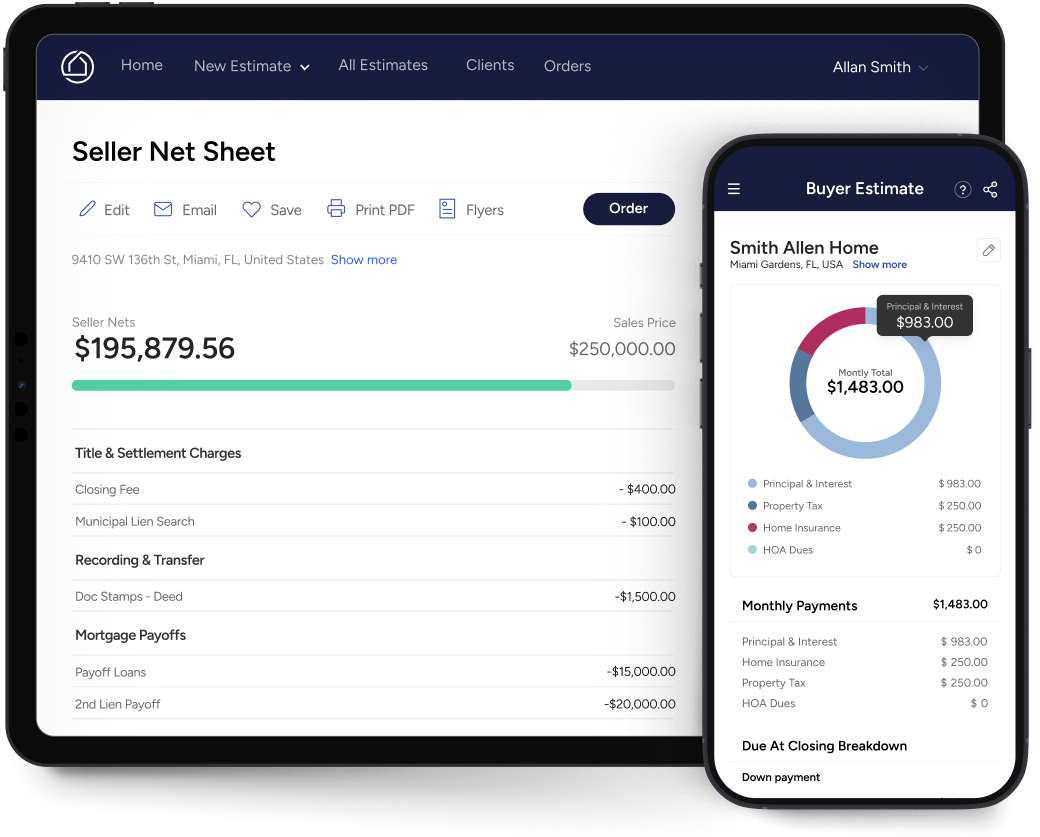
Task: Navigate to Orders in the navbar
Action: [x=567, y=66]
